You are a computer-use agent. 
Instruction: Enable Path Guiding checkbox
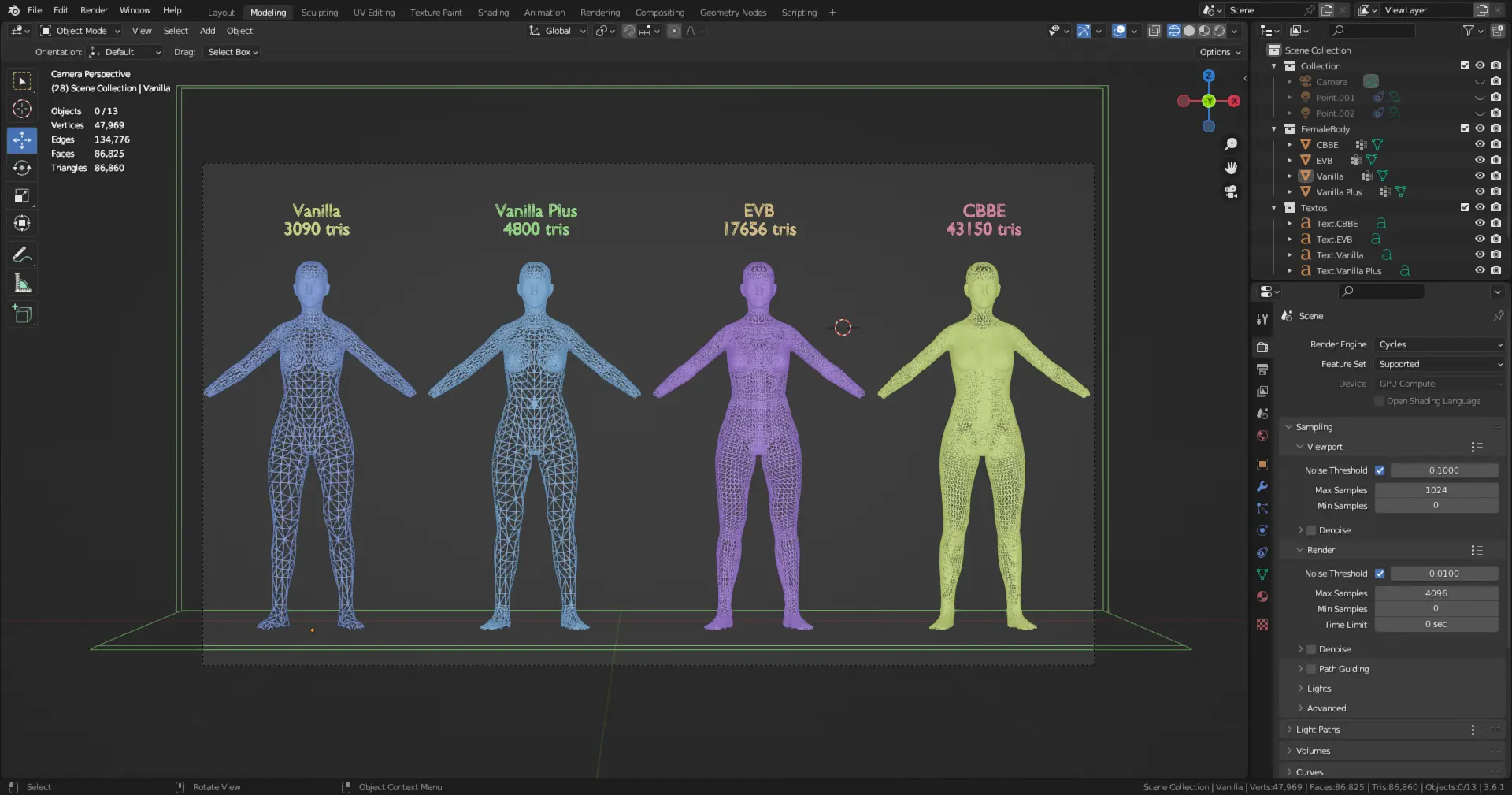pyautogui.click(x=1312, y=669)
